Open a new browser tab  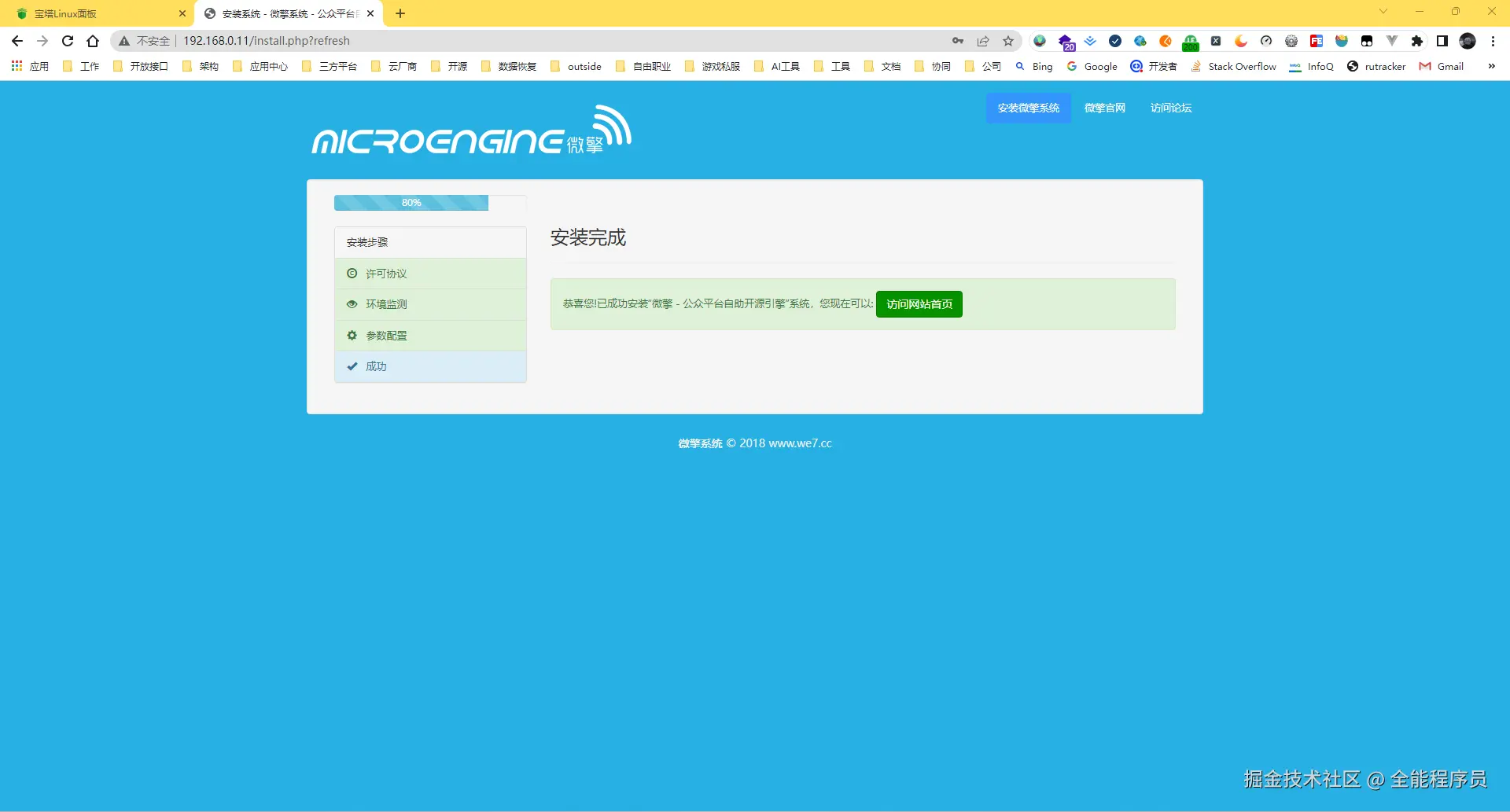[400, 13]
